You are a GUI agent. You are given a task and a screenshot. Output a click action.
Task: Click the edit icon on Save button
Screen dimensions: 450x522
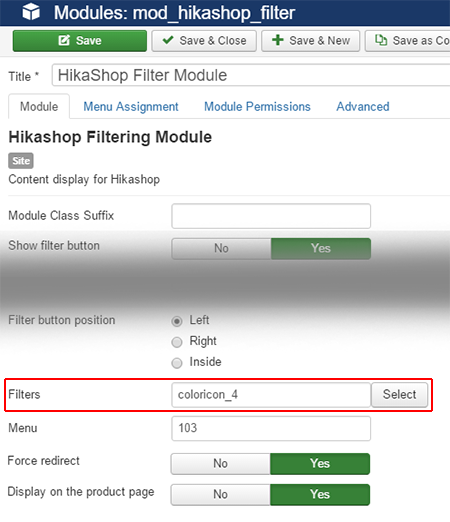[x=64, y=41]
